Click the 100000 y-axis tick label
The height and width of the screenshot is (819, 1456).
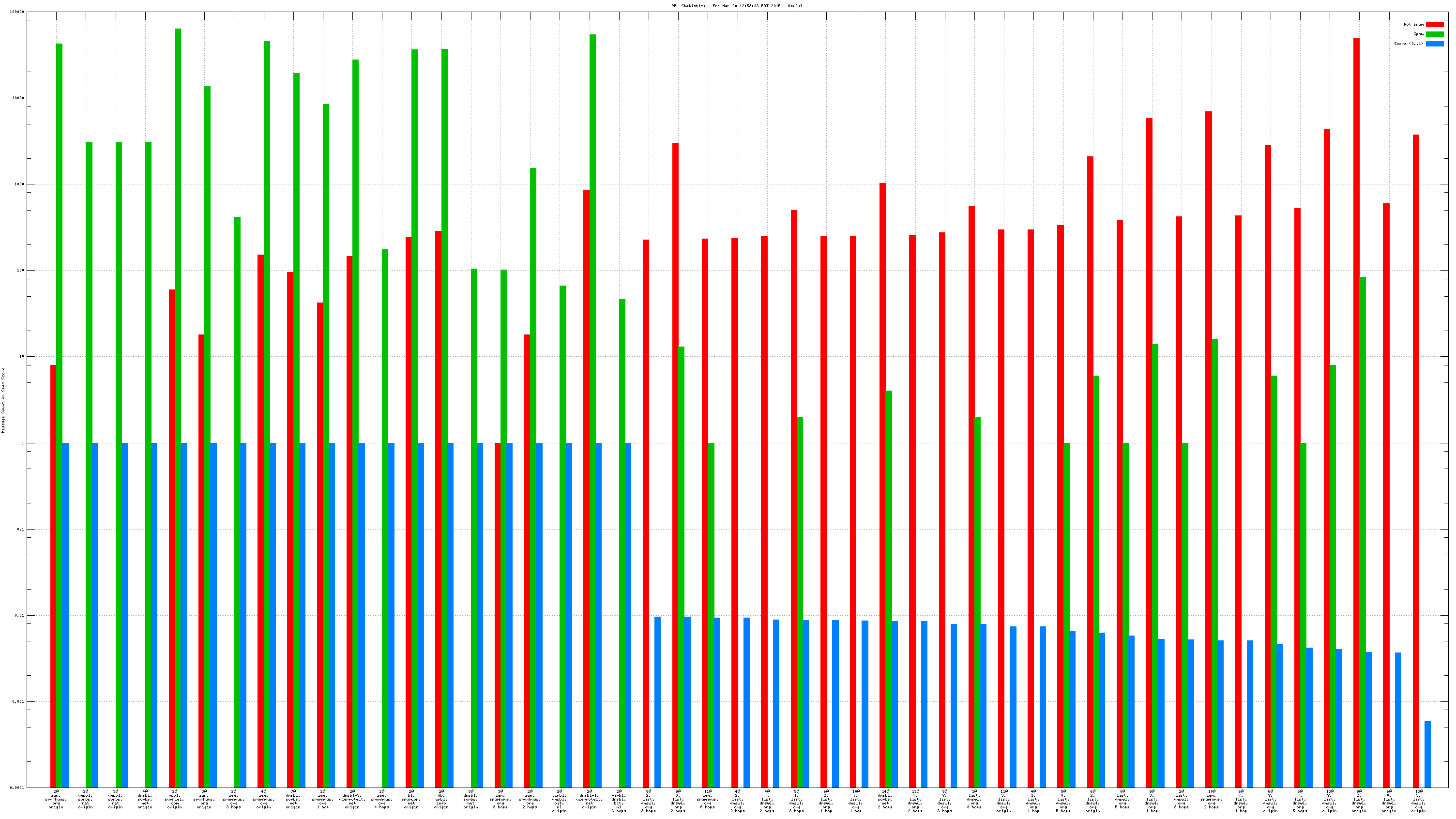coord(17,12)
